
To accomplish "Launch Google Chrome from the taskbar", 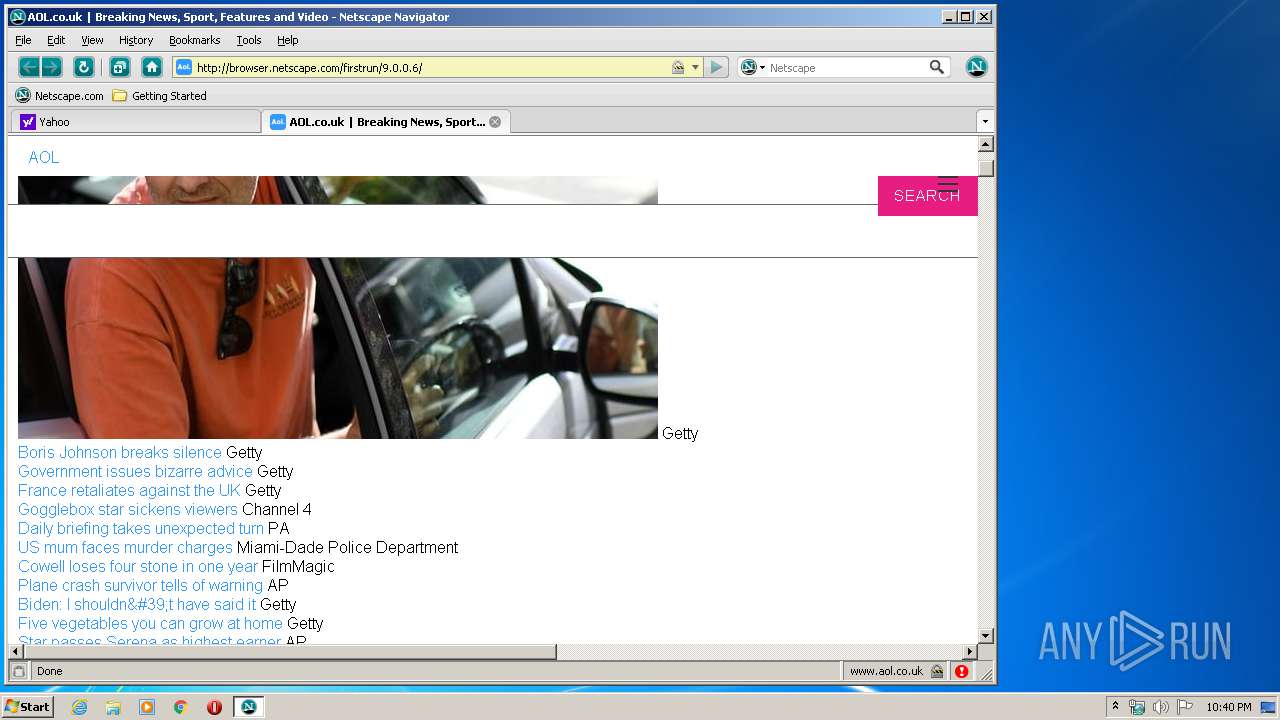I will [181, 707].
